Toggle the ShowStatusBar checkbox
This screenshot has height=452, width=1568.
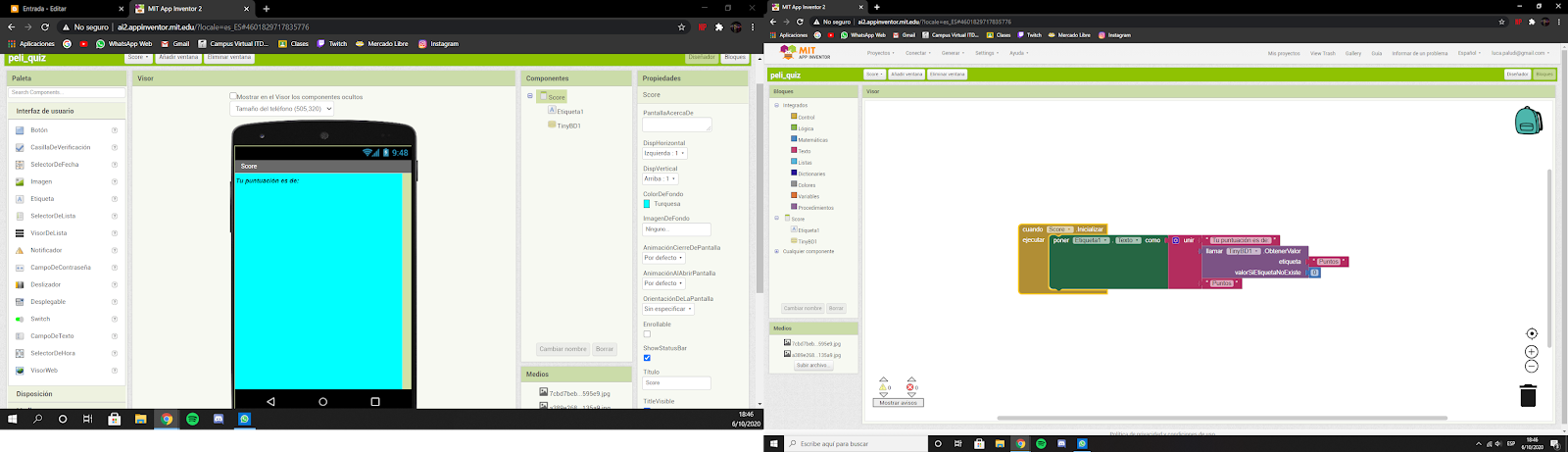647,358
